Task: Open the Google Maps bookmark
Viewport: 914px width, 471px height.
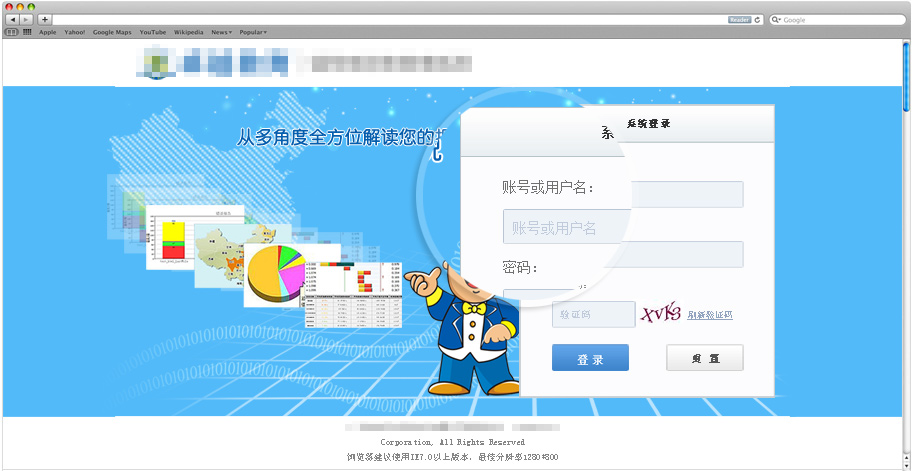Action: [x=112, y=32]
